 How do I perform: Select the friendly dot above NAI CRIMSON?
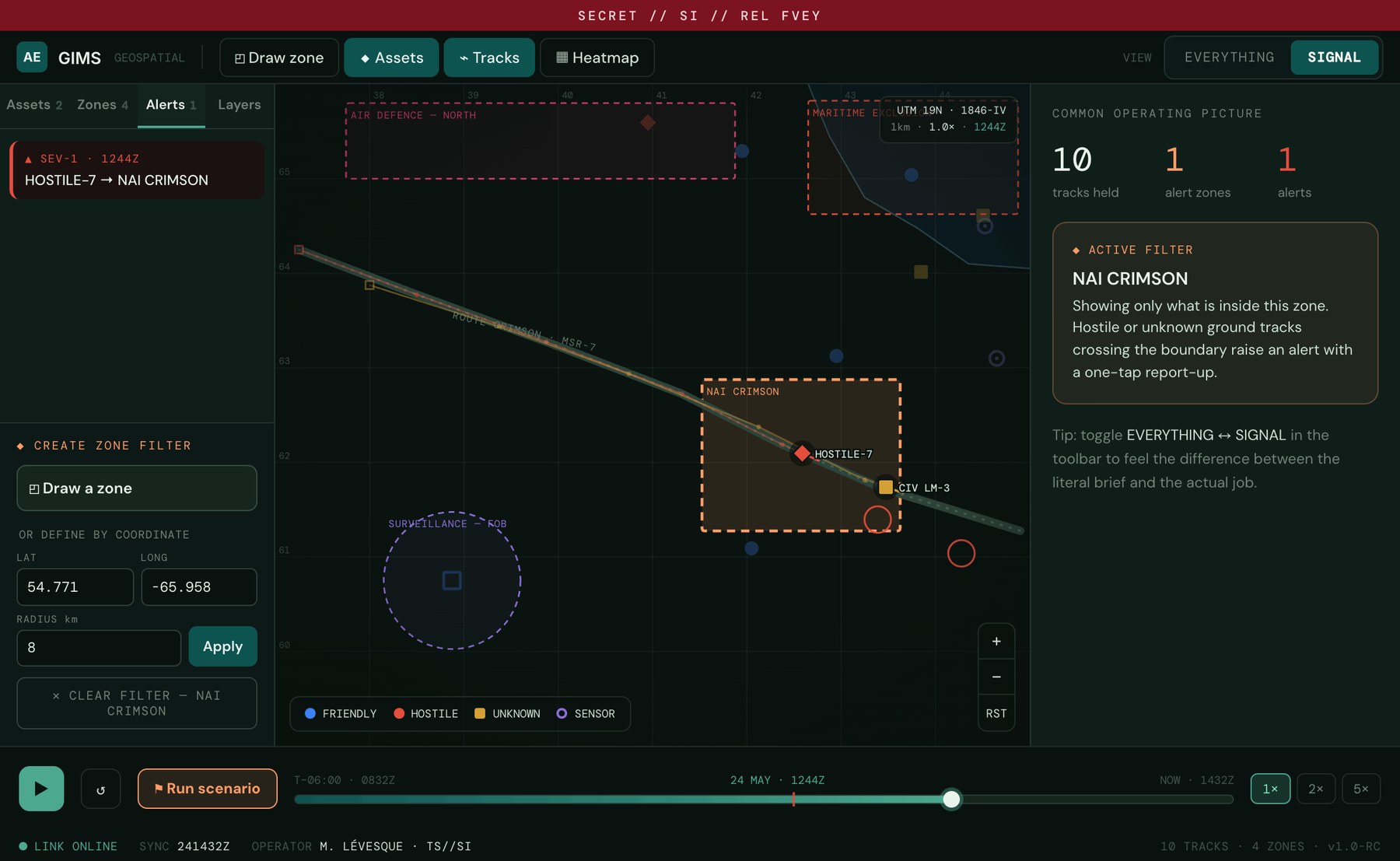(x=836, y=356)
